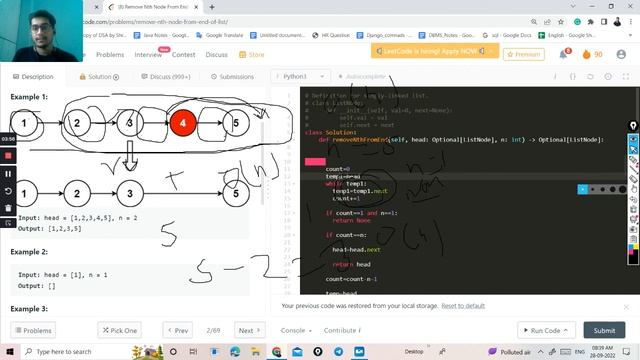Click the LeetCode is hiring banner
This screenshot has height=360, width=640.
(x=435, y=51)
